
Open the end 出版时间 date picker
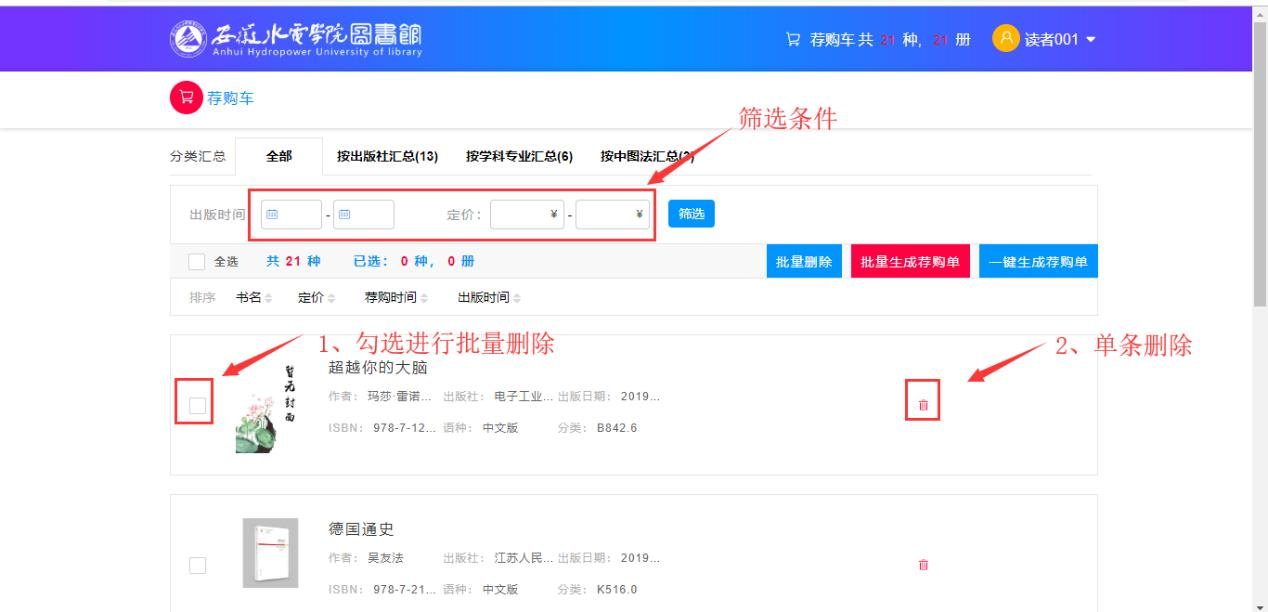click(x=364, y=214)
